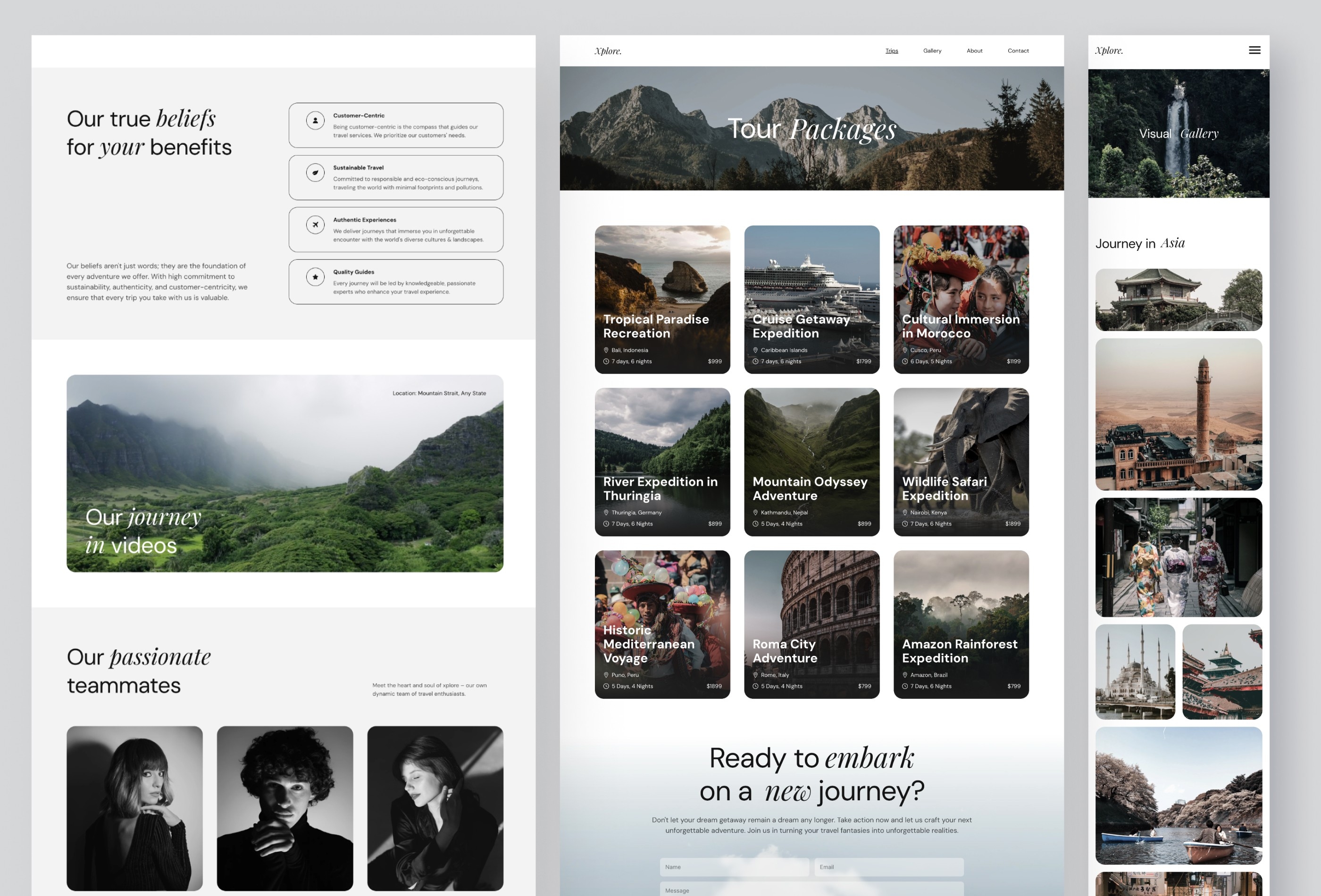
Task: Open the hamburger menu on the mobile view
Action: point(1254,50)
